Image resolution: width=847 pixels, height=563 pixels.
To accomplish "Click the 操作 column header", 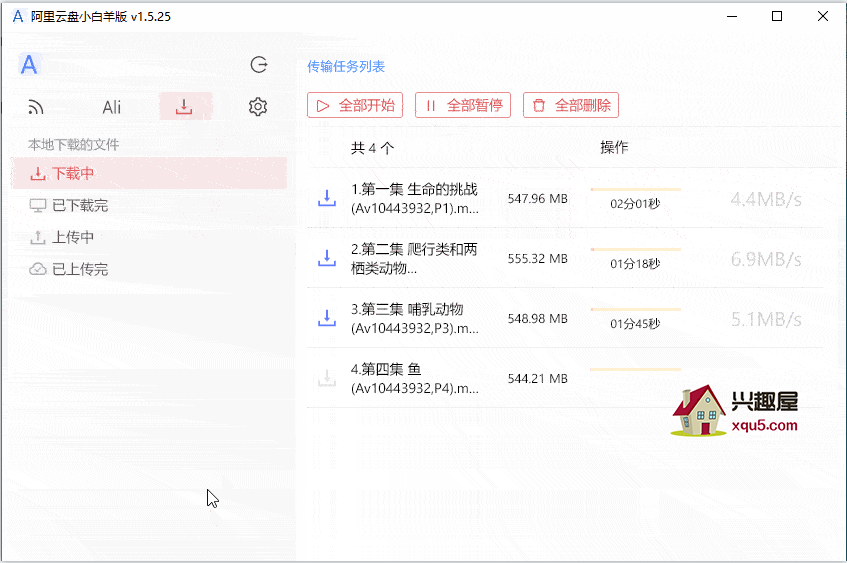I will pyautogui.click(x=614, y=147).
